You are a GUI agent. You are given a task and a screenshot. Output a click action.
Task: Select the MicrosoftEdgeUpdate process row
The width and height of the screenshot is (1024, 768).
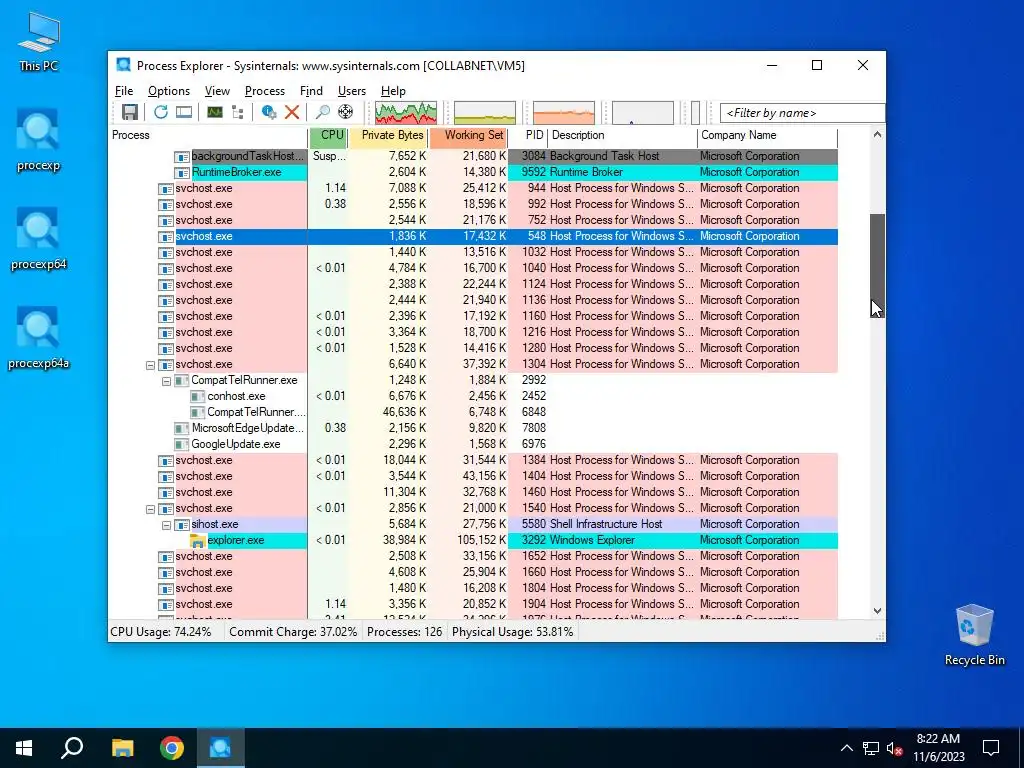point(473,428)
